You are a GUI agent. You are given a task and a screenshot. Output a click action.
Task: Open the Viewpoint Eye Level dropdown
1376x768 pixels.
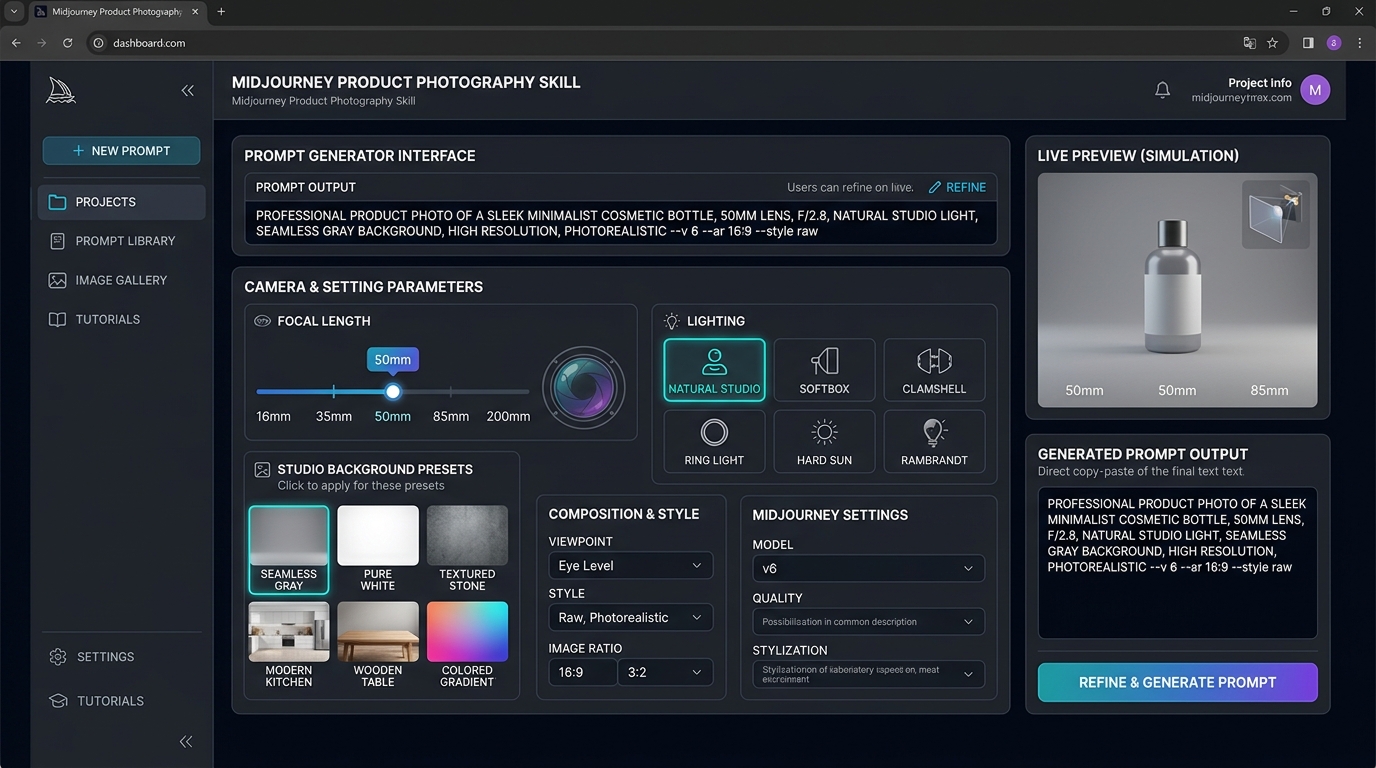[631, 565]
